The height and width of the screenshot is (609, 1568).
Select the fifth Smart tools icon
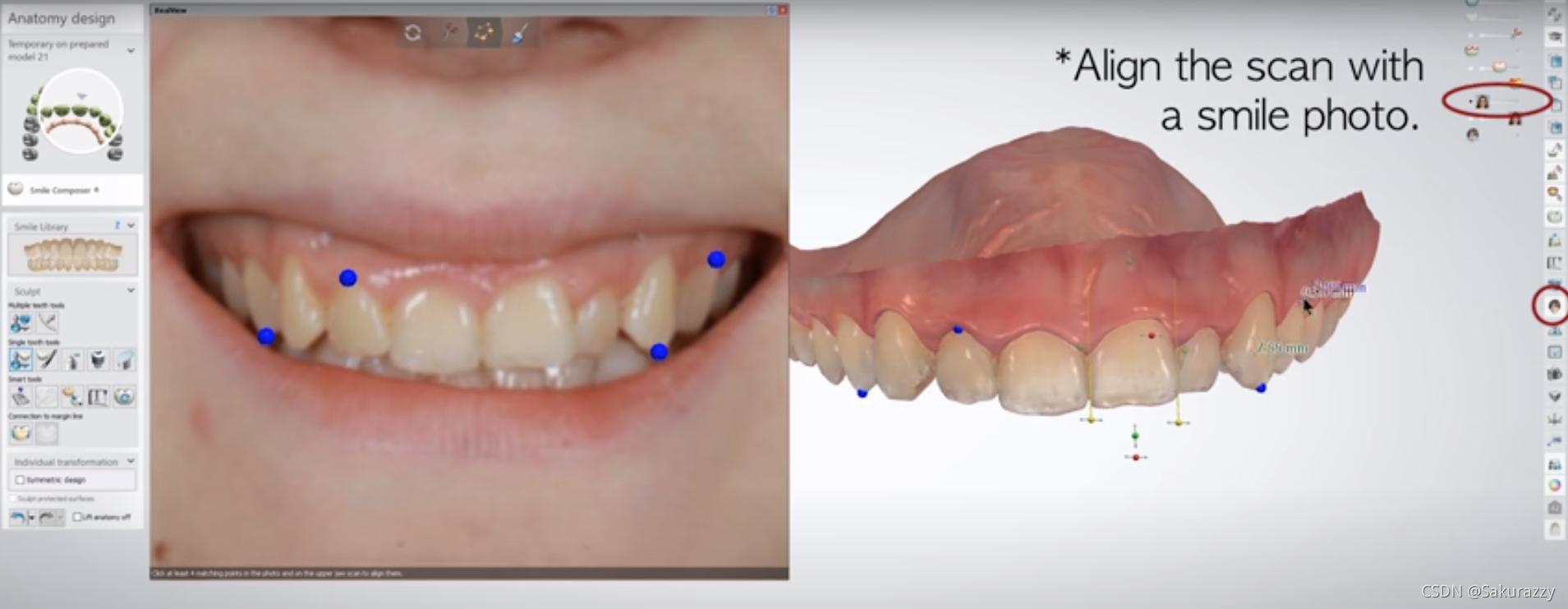[x=124, y=397]
